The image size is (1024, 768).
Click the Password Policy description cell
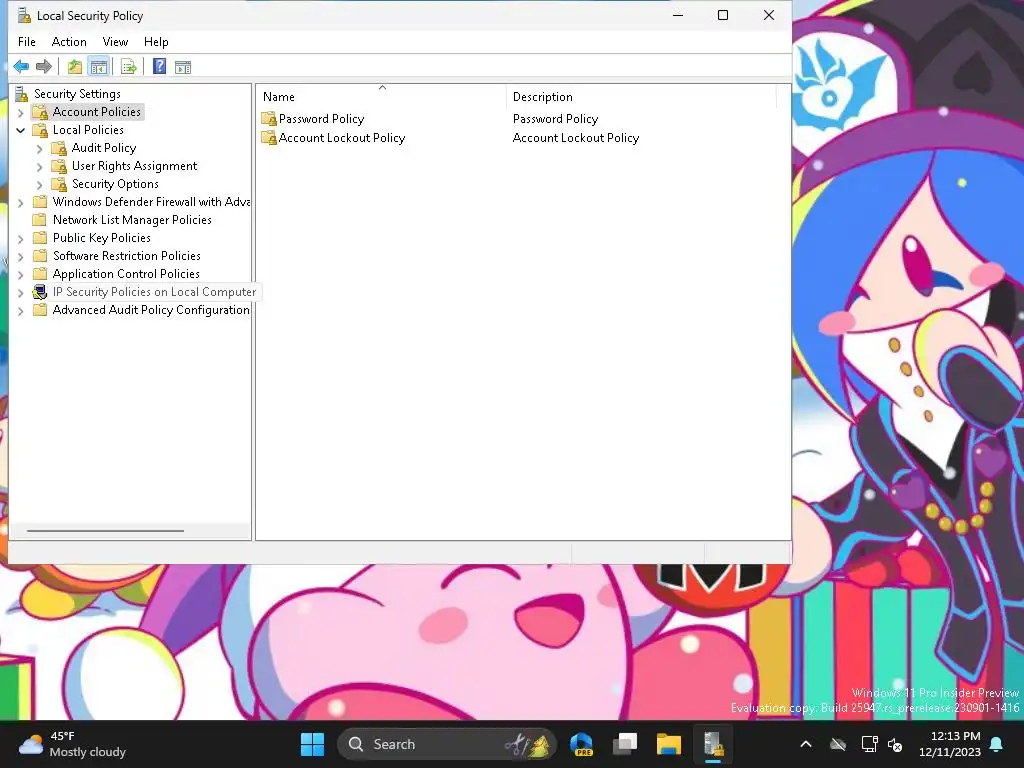555,119
